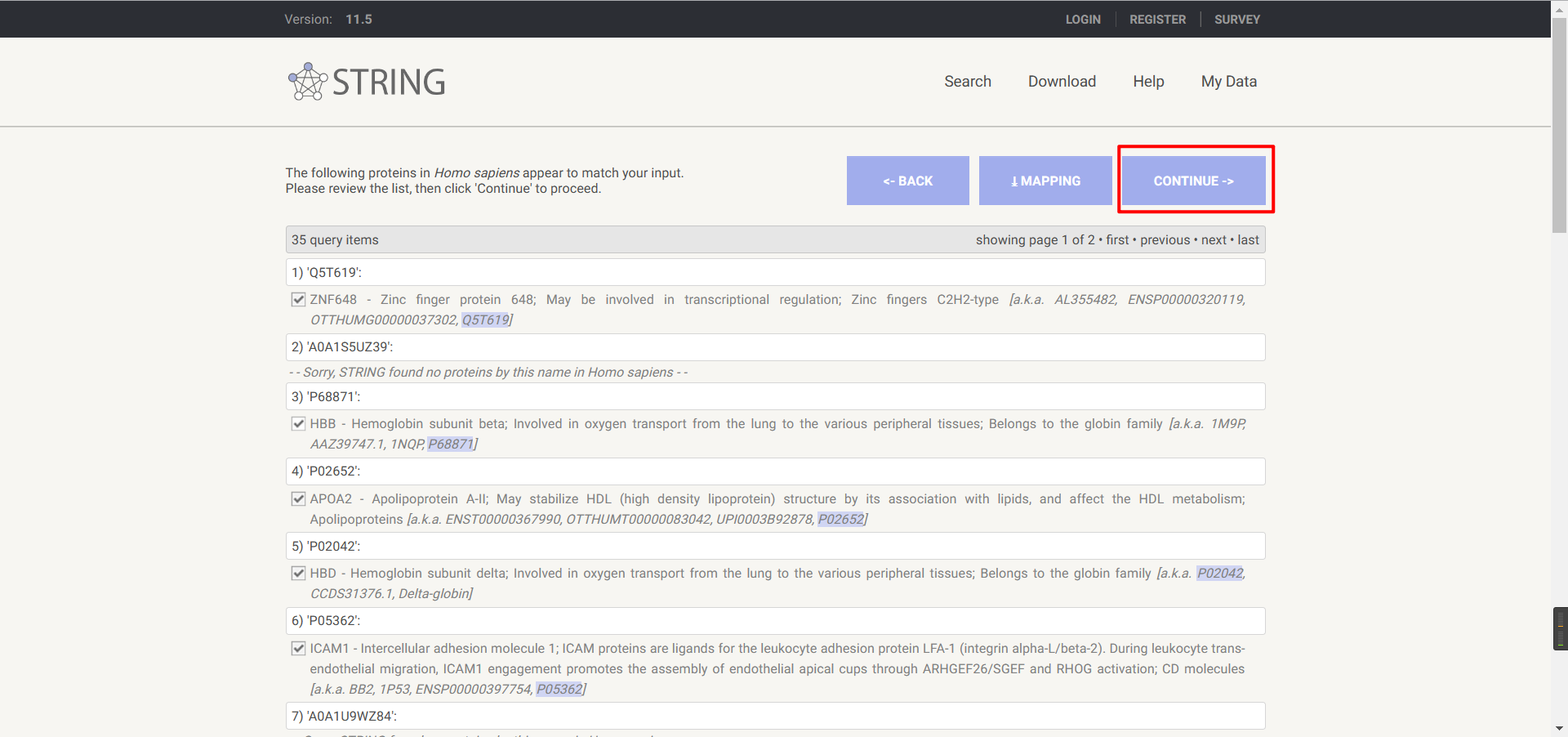The image size is (1568, 737).
Task: Click the highlighted P05362 identifier
Action: tap(559, 690)
